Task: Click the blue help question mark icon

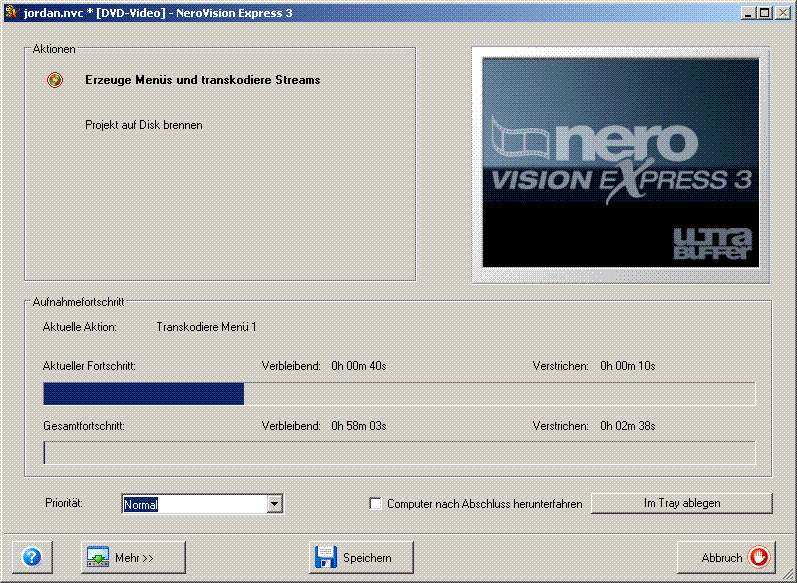Action: coord(32,557)
